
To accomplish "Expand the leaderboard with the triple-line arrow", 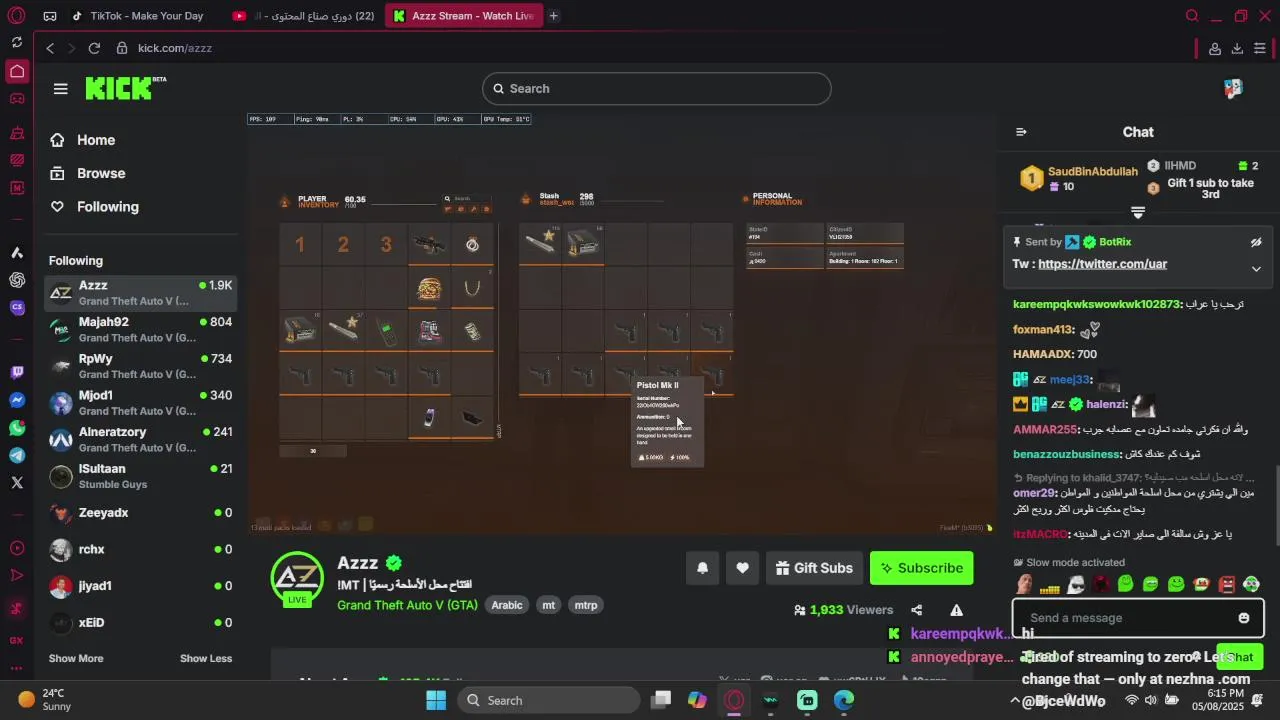I will tap(1138, 212).
